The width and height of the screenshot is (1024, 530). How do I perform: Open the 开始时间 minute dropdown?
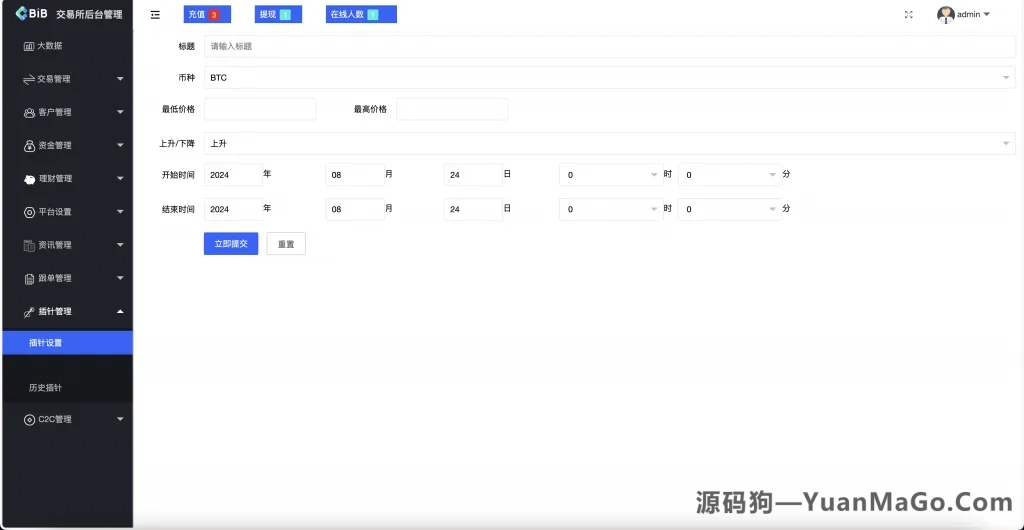pyautogui.click(x=729, y=175)
